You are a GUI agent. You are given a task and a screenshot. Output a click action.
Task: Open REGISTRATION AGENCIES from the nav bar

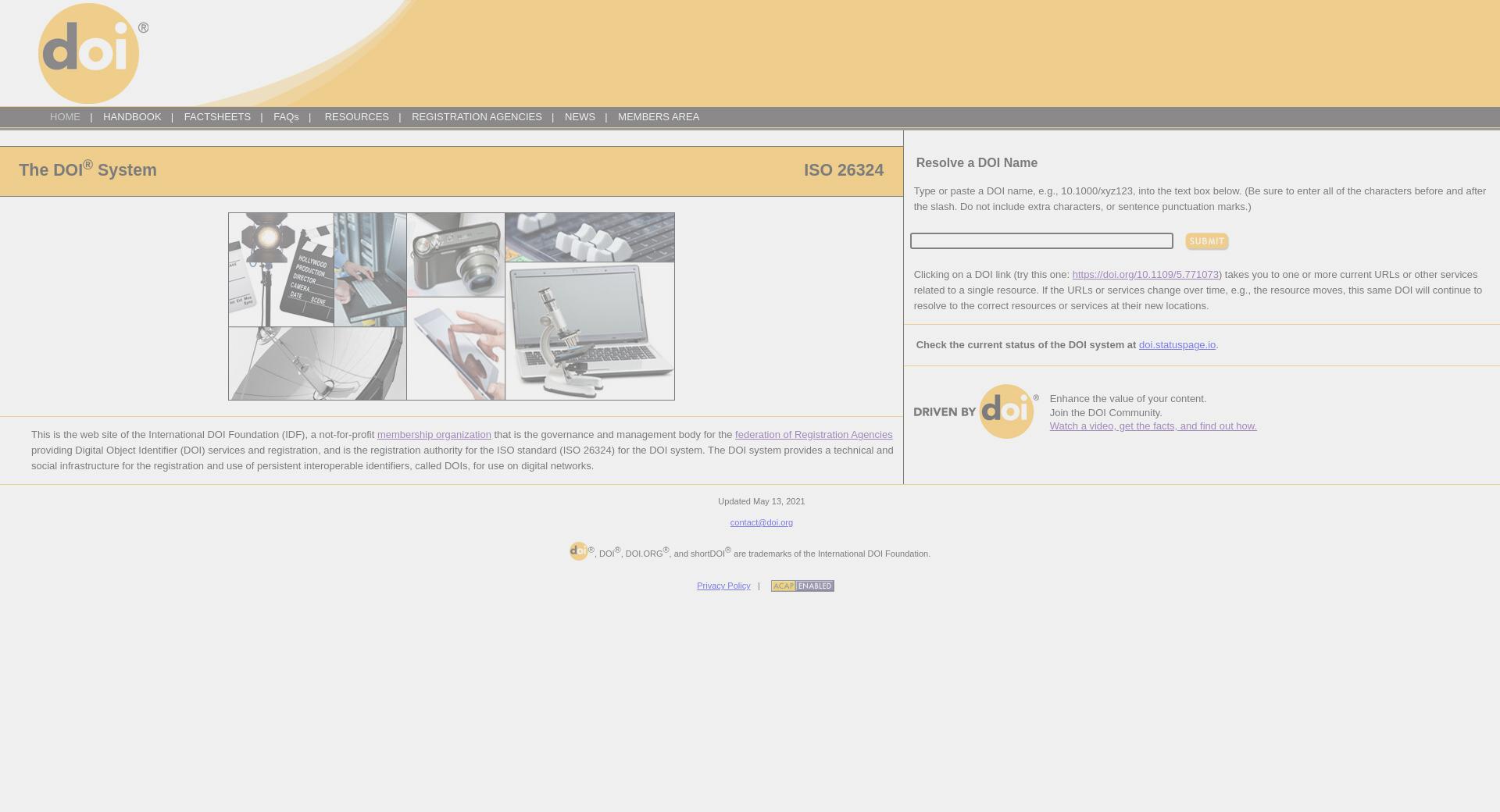pos(477,117)
